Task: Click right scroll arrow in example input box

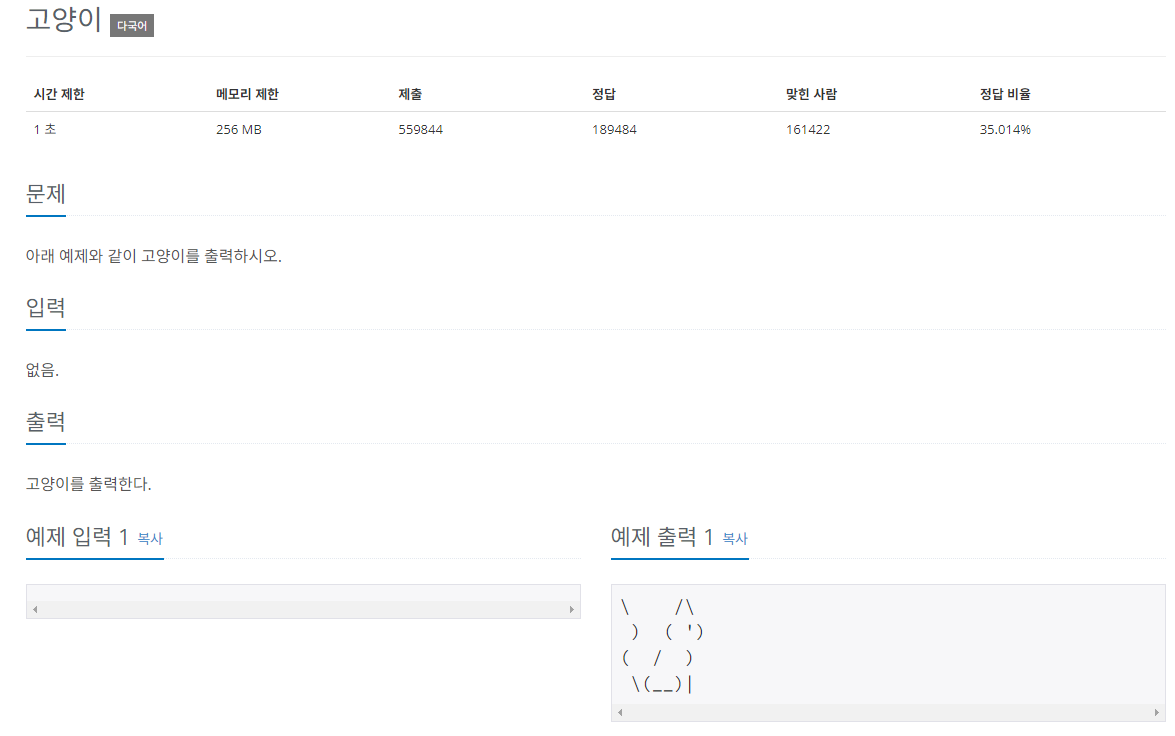Action: pyautogui.click(x=572, y=609)
